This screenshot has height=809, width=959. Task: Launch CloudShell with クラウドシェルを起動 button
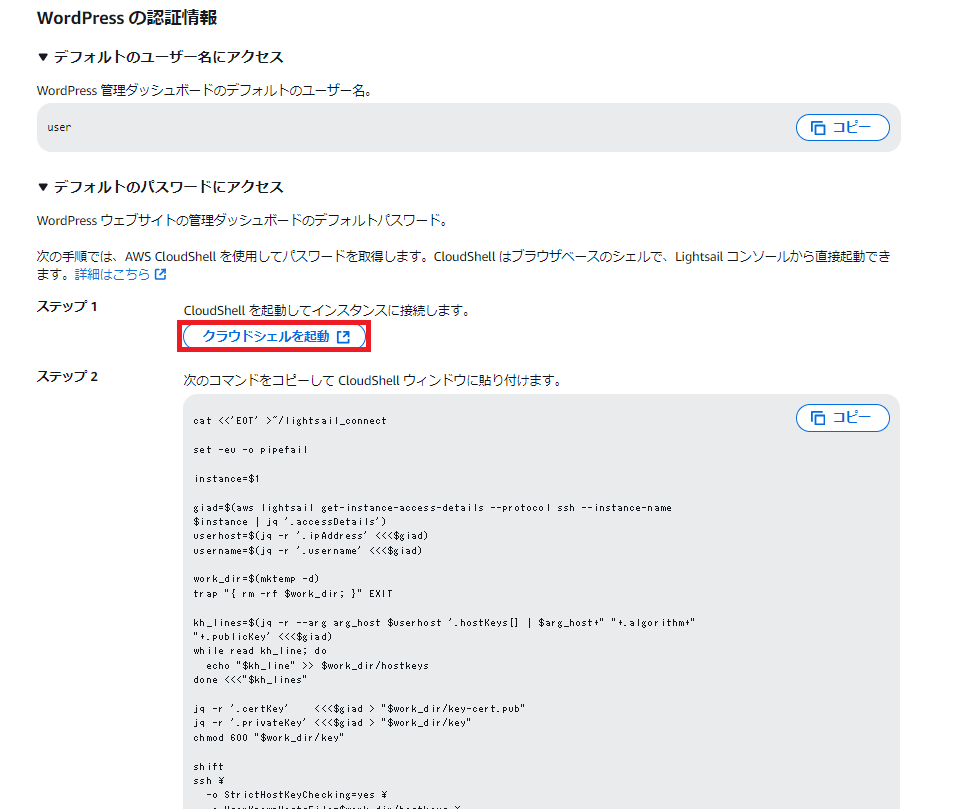pyautogui.click(x=274, y=336)
